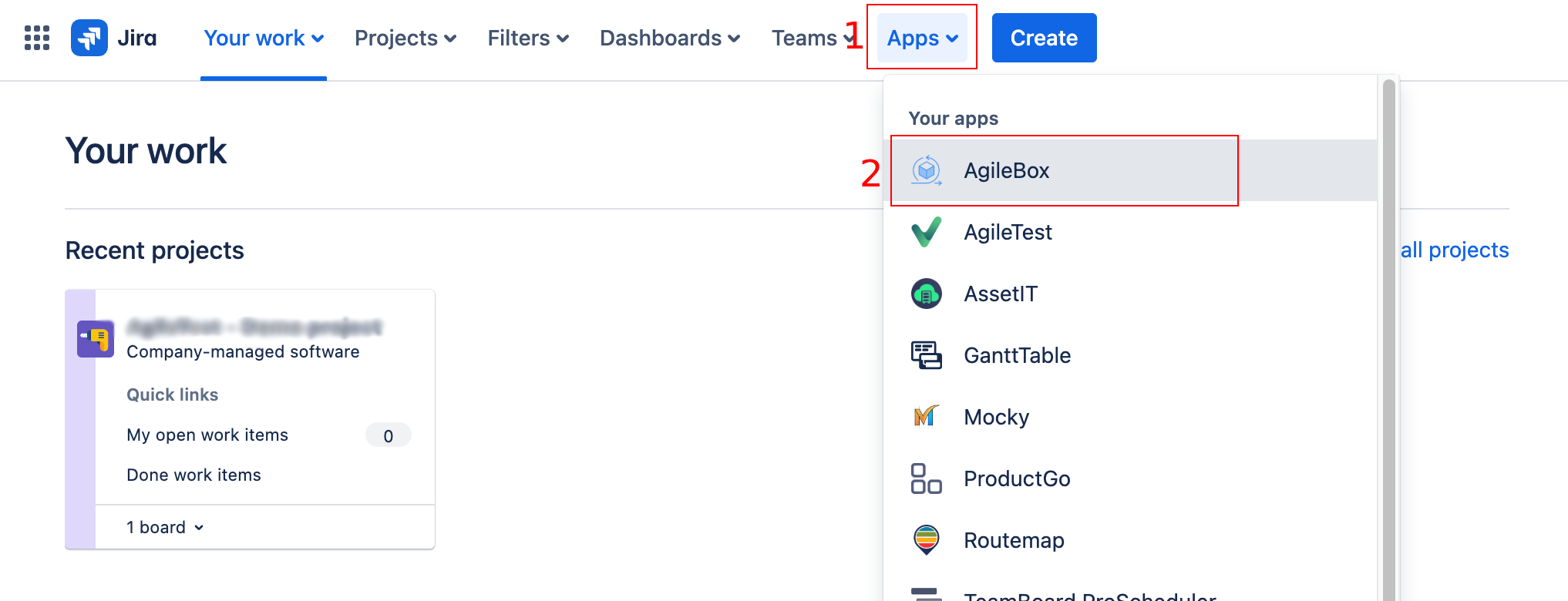Expand the Teams dropdown menu

click(813, 38)
